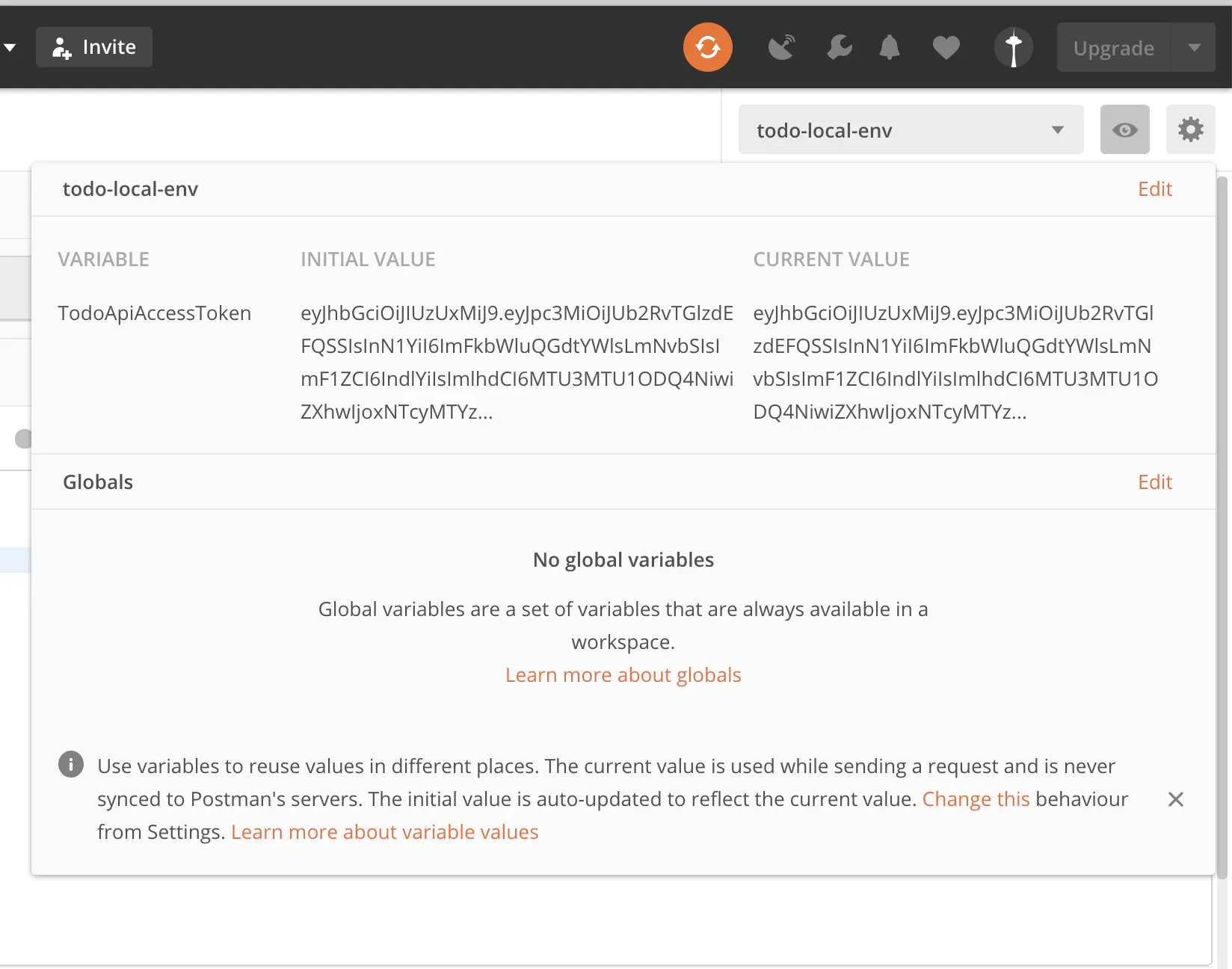This screenshot has width=1232, height=969.
Task: Open the todo-local-env environment dropdown
Action: [911, 130]
